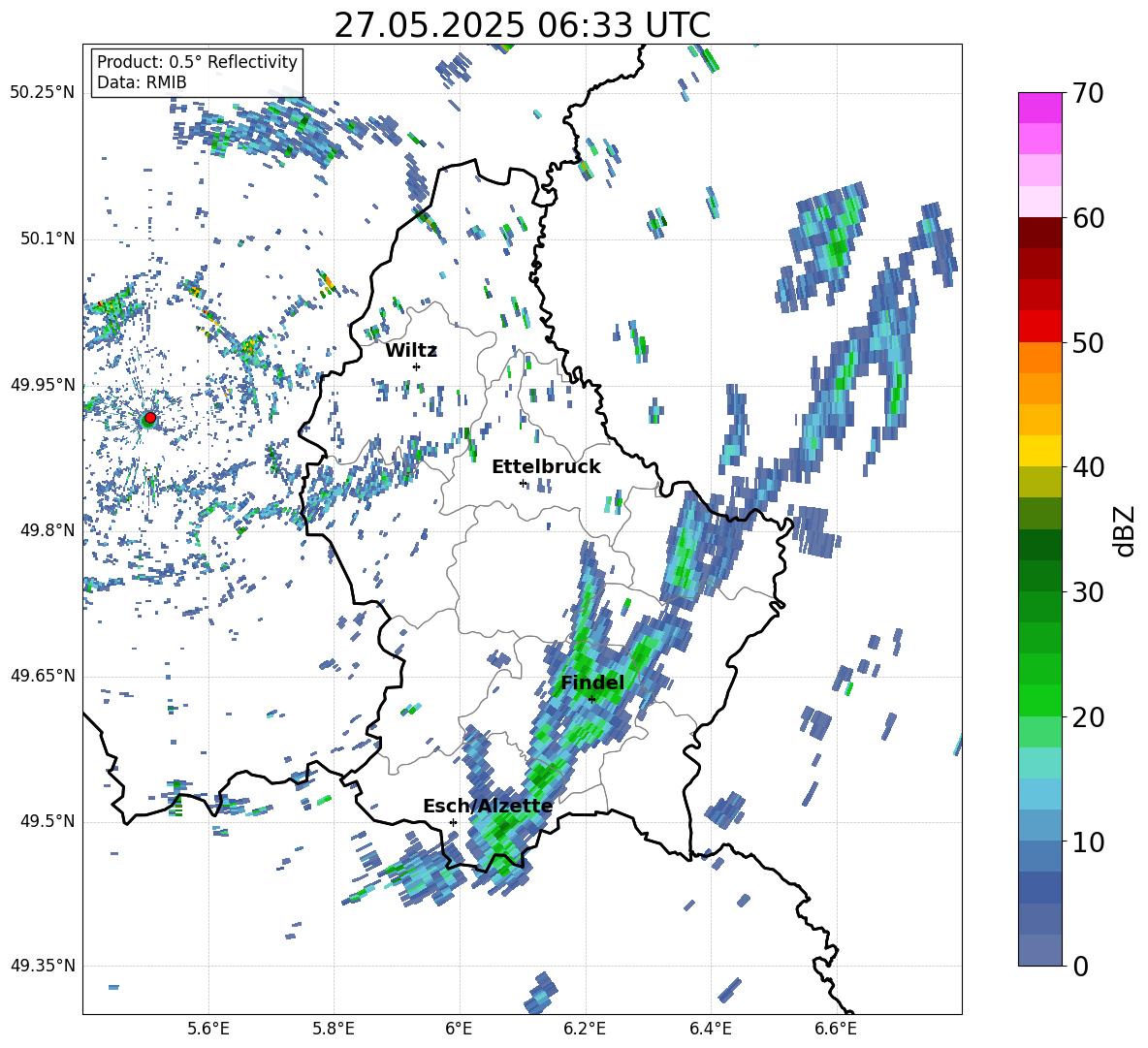Click the Product: 0.5° Reflectivity text
1148x1048 pixels.
[x=197, y=62]
